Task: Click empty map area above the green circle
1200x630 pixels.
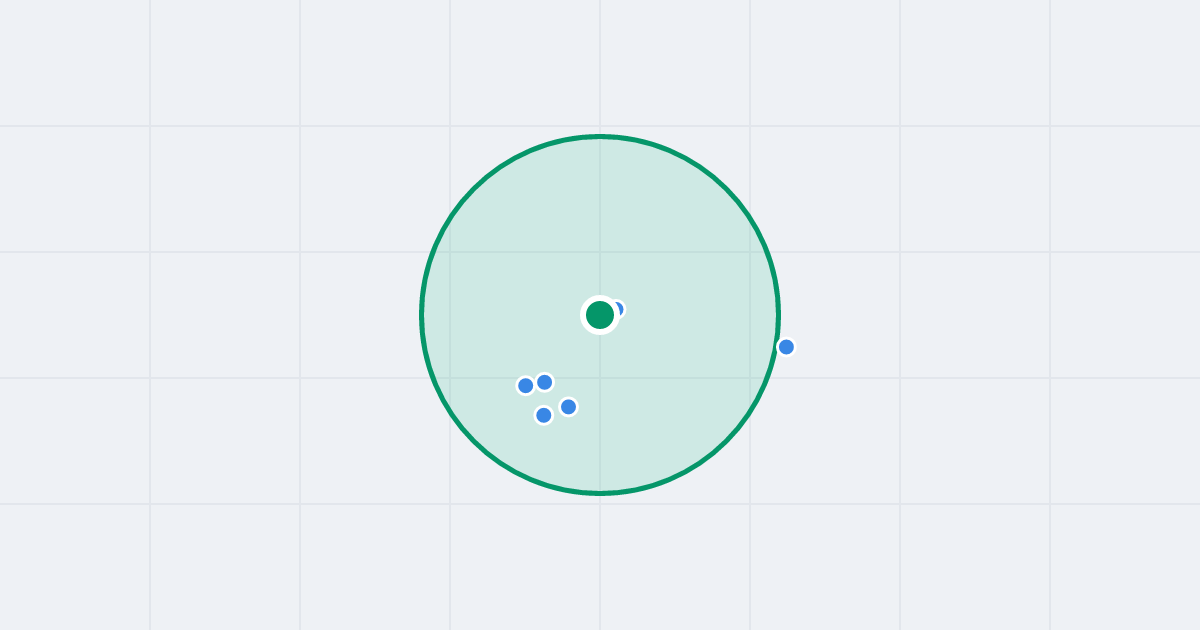Action: 600,65
